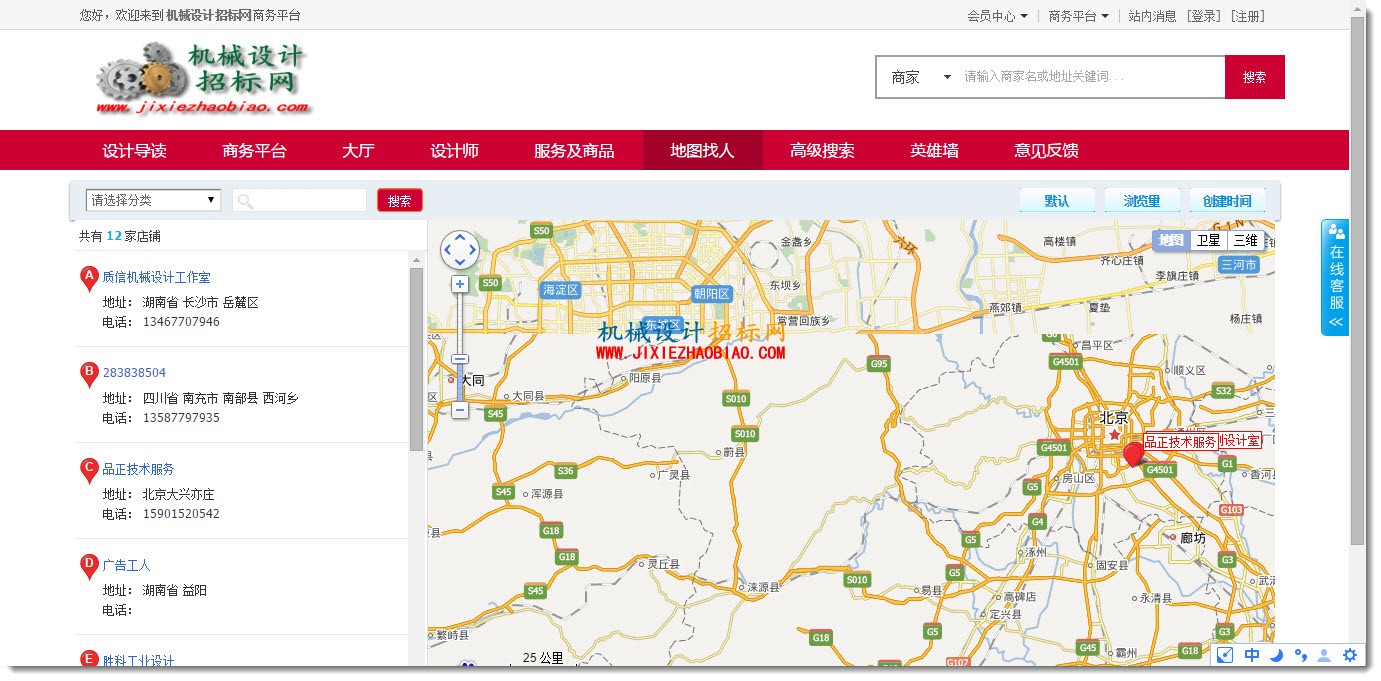The image size is (1381, 681).
Task: Click the red pin on the map
Action: [1133, 455]
